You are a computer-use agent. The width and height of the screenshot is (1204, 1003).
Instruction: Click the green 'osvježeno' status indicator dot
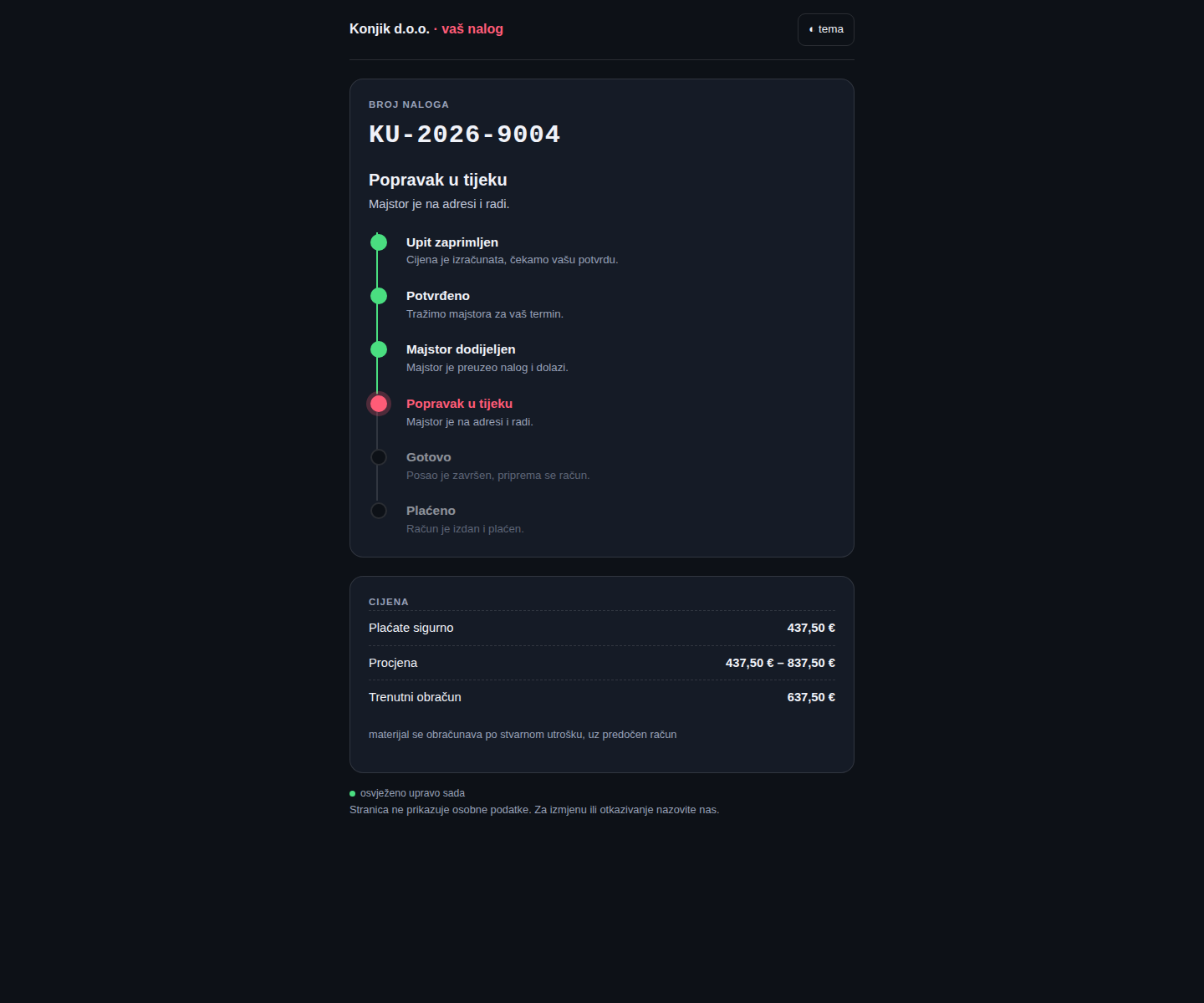[353, 793]
